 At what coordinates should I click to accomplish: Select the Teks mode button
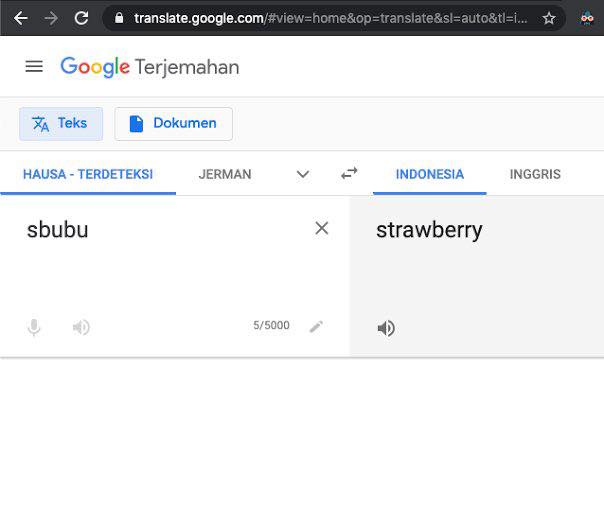61,124
